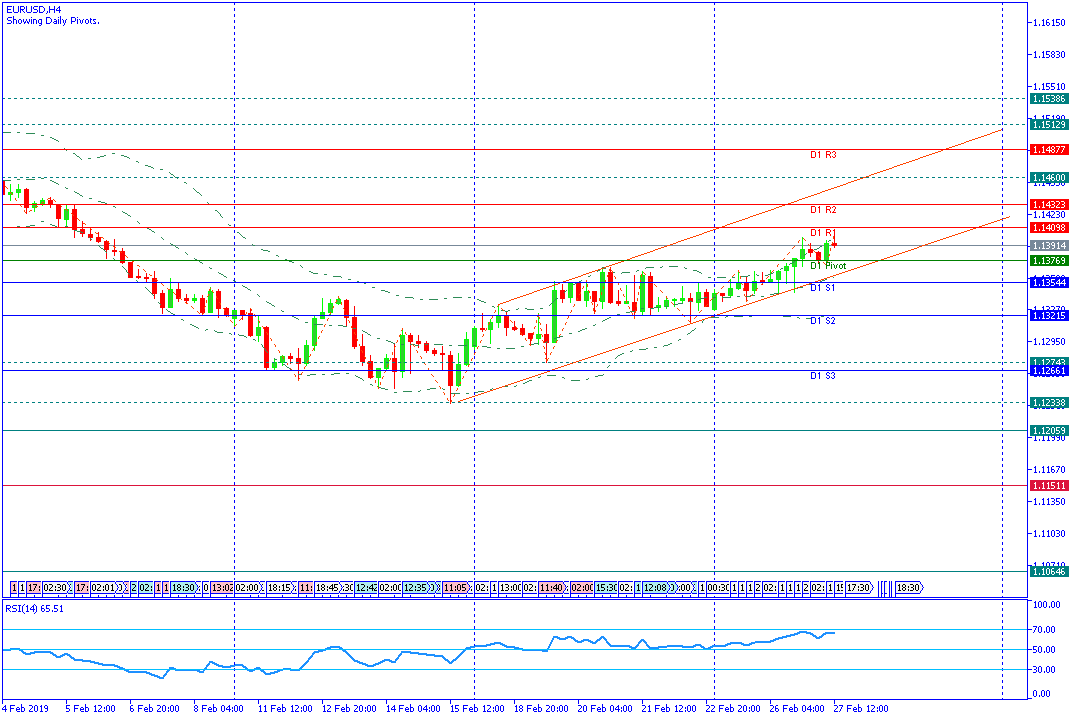
Task: Select the gray 1.13914 current price tag
Action: click(1049, 246)
